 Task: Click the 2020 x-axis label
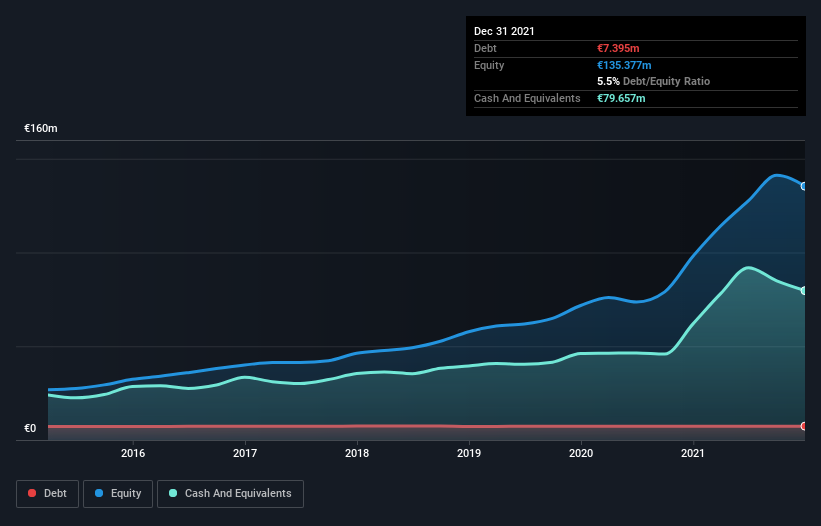pyautogui.click(x=581, y=453)
